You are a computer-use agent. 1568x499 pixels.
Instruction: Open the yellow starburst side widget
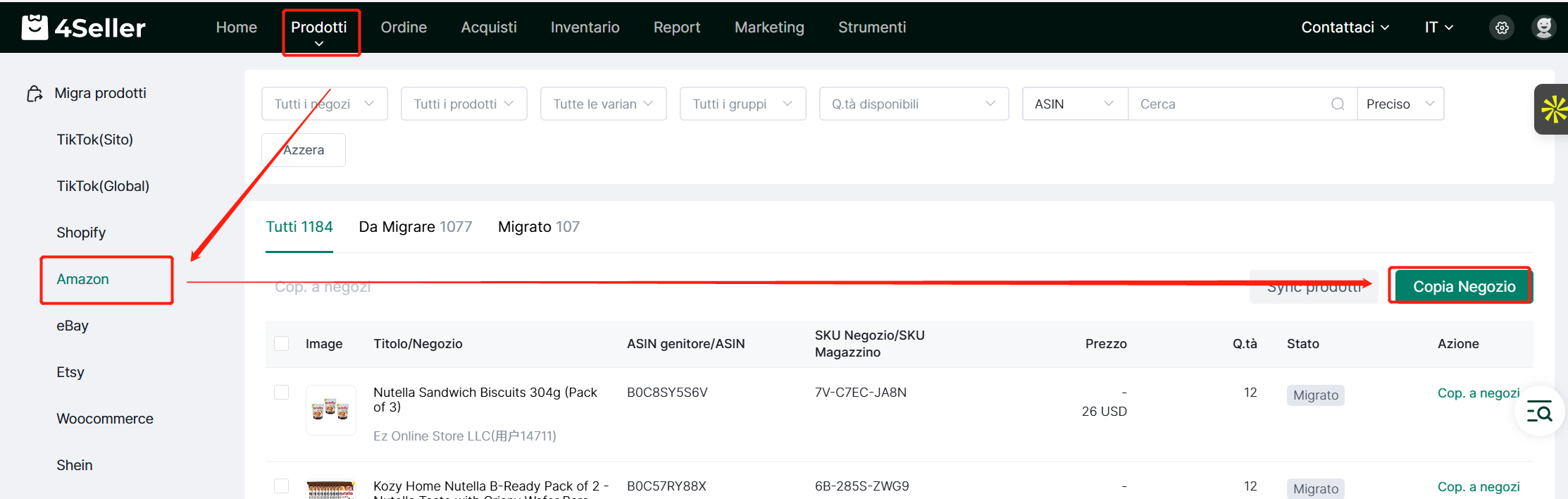click(1553, 109)
